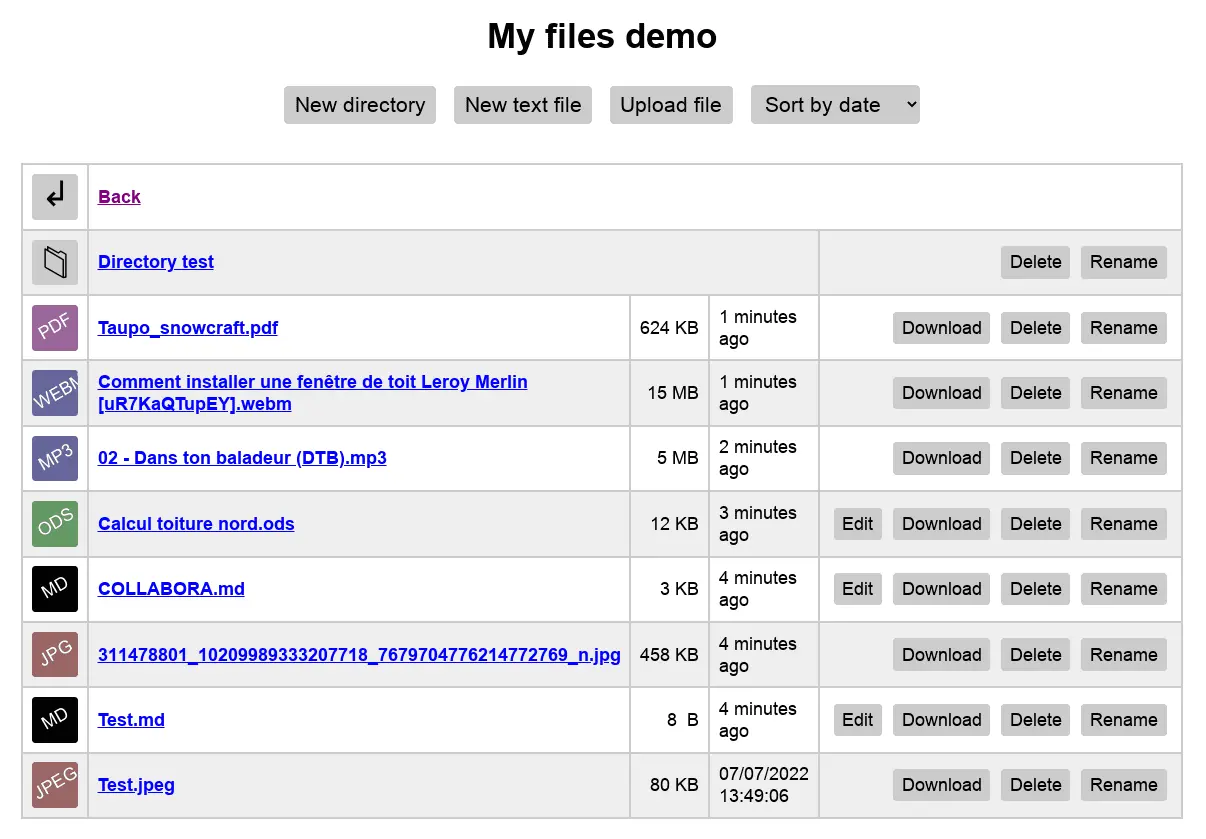1206x839 pixels.
Task: Click the New directory button
Action: point(359,105)
